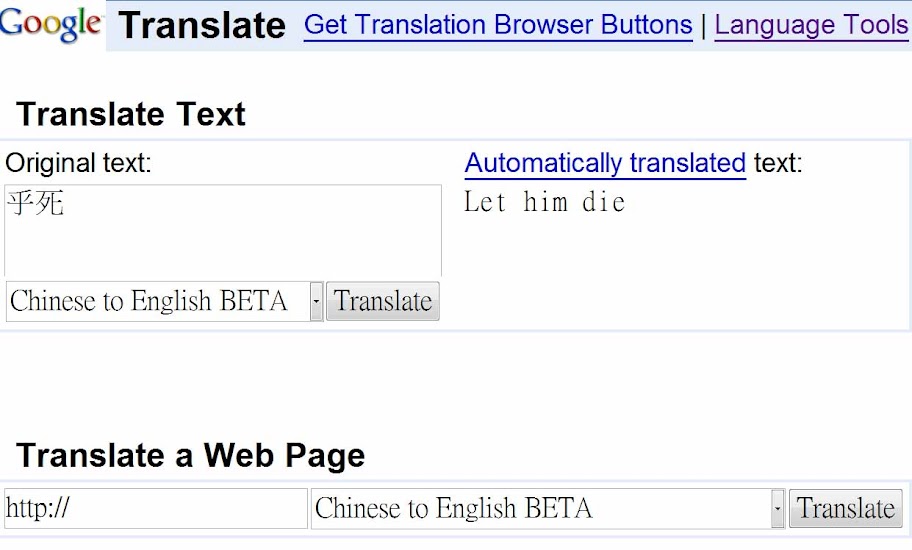
Task: Click the http:// web page URL field
Action: 155,509
